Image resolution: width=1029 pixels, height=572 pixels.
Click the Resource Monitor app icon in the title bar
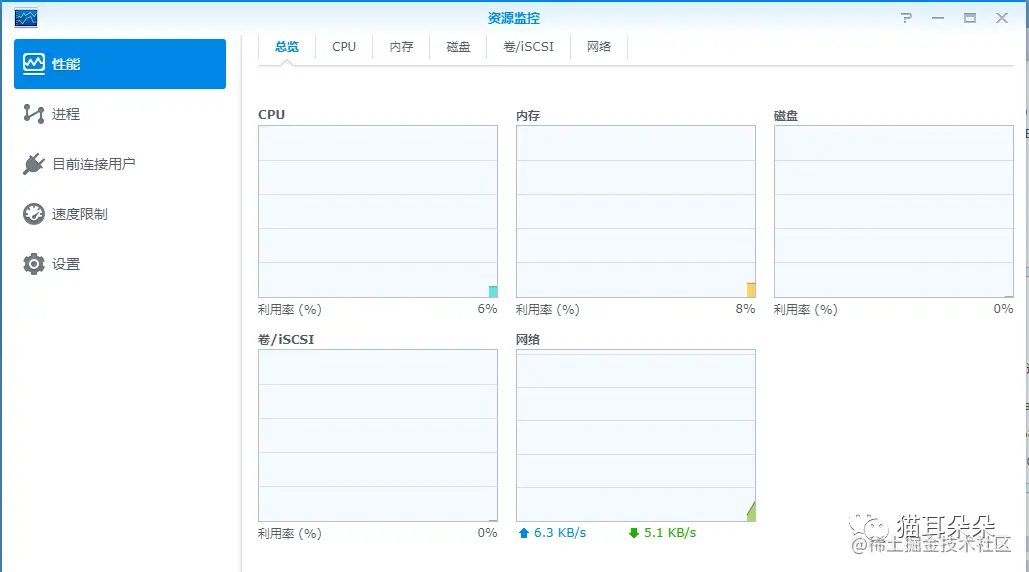(x=26, y=18)
